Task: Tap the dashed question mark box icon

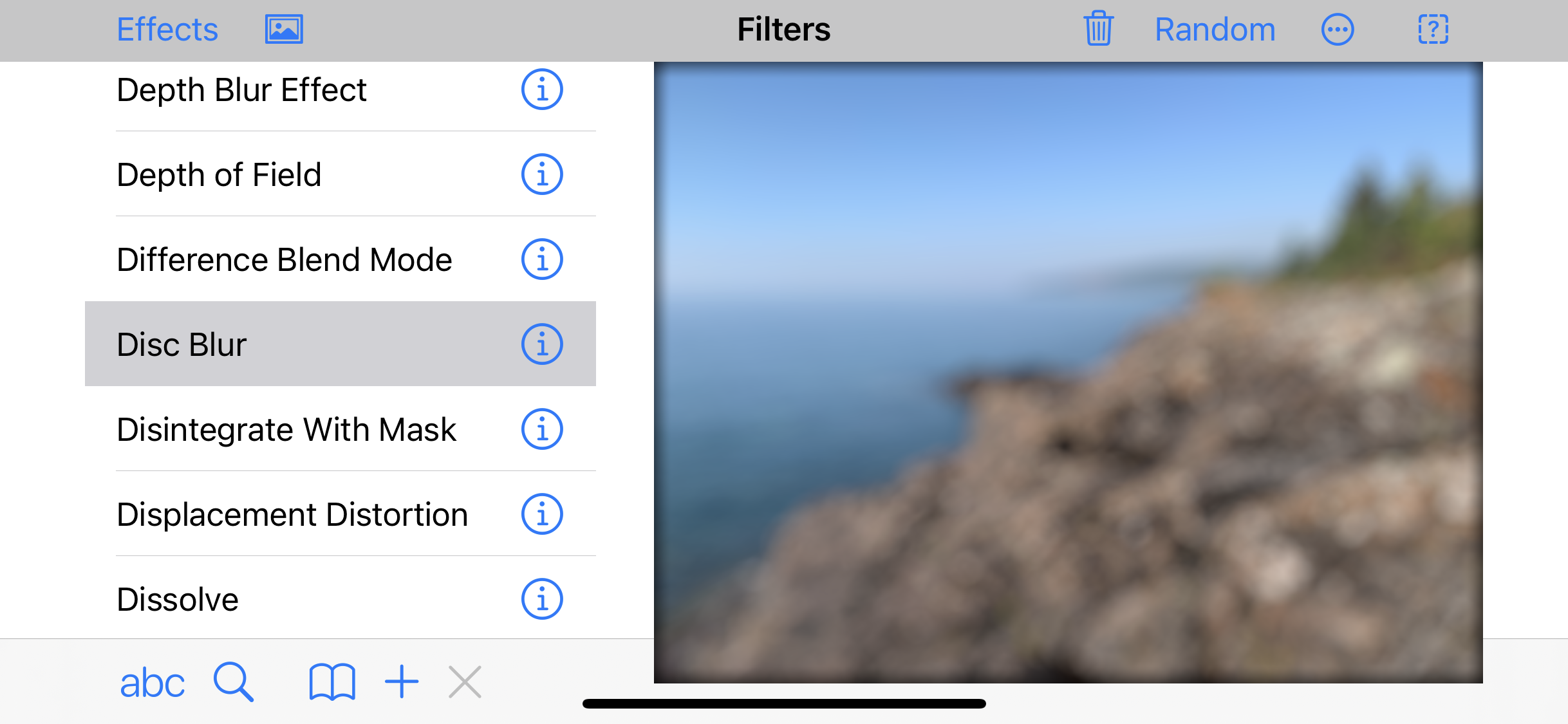Action: point(1433,30)
